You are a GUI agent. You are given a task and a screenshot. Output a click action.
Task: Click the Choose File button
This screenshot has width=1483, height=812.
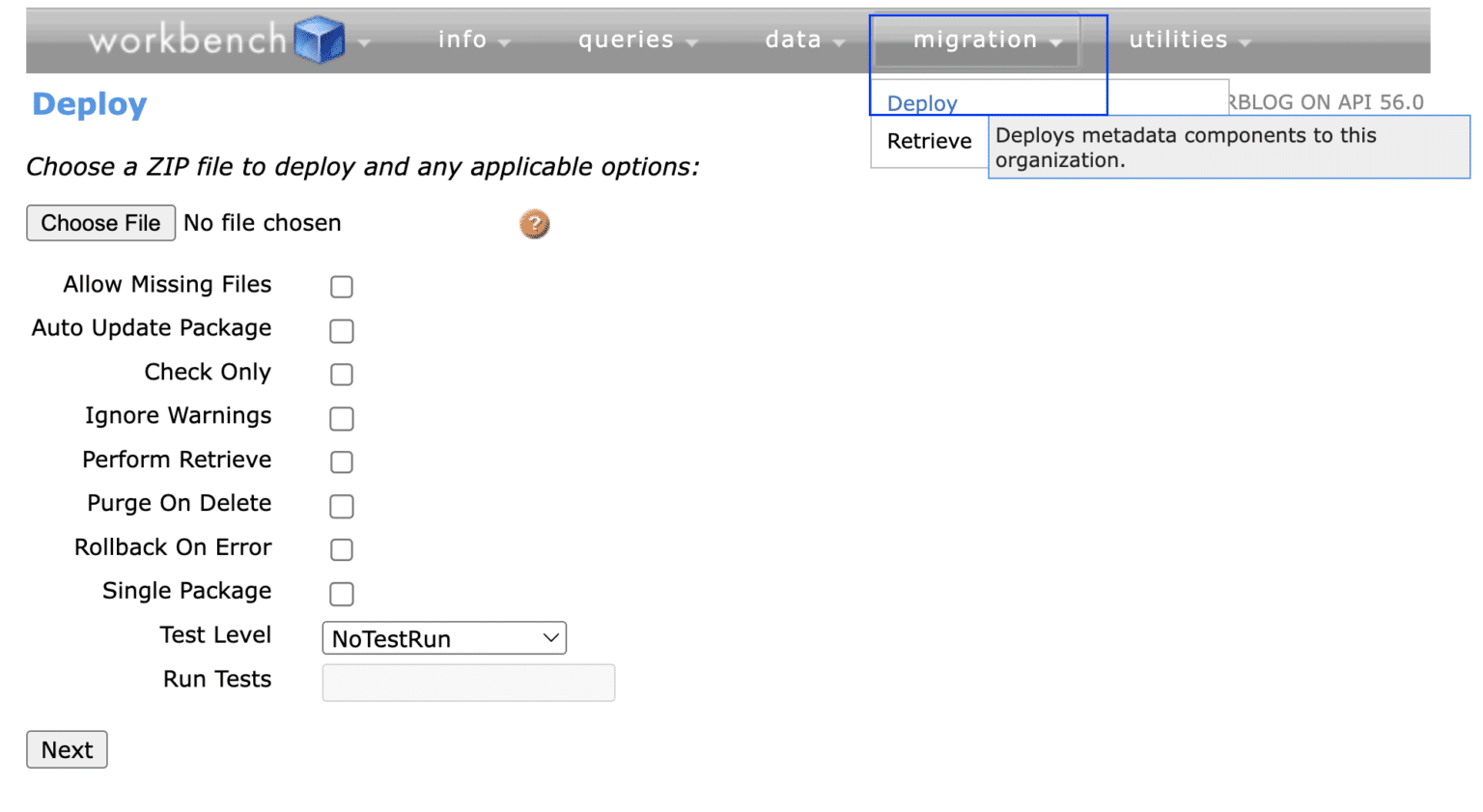point(99,223)
